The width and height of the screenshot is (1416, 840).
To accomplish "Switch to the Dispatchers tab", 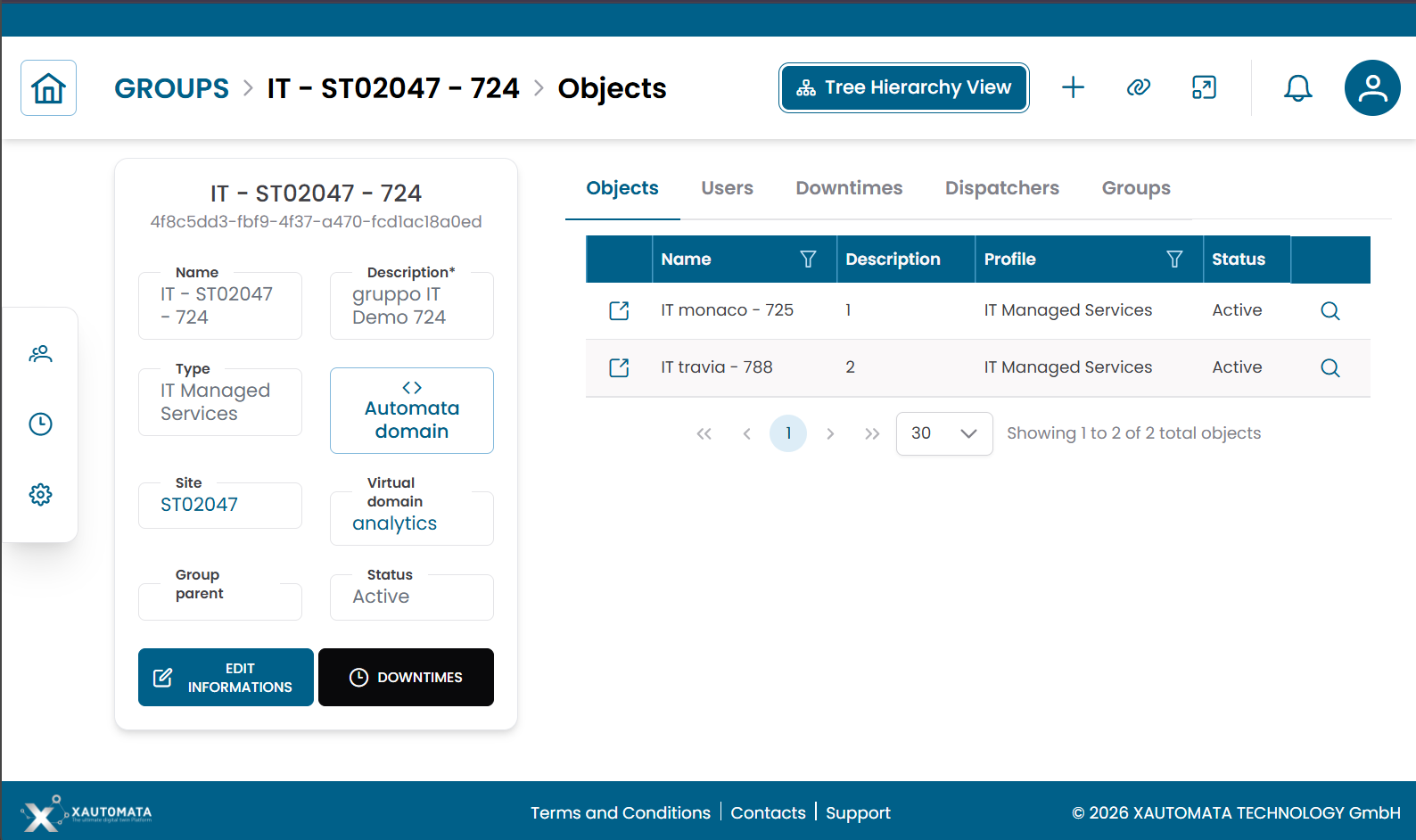I will pos(1001,188).
